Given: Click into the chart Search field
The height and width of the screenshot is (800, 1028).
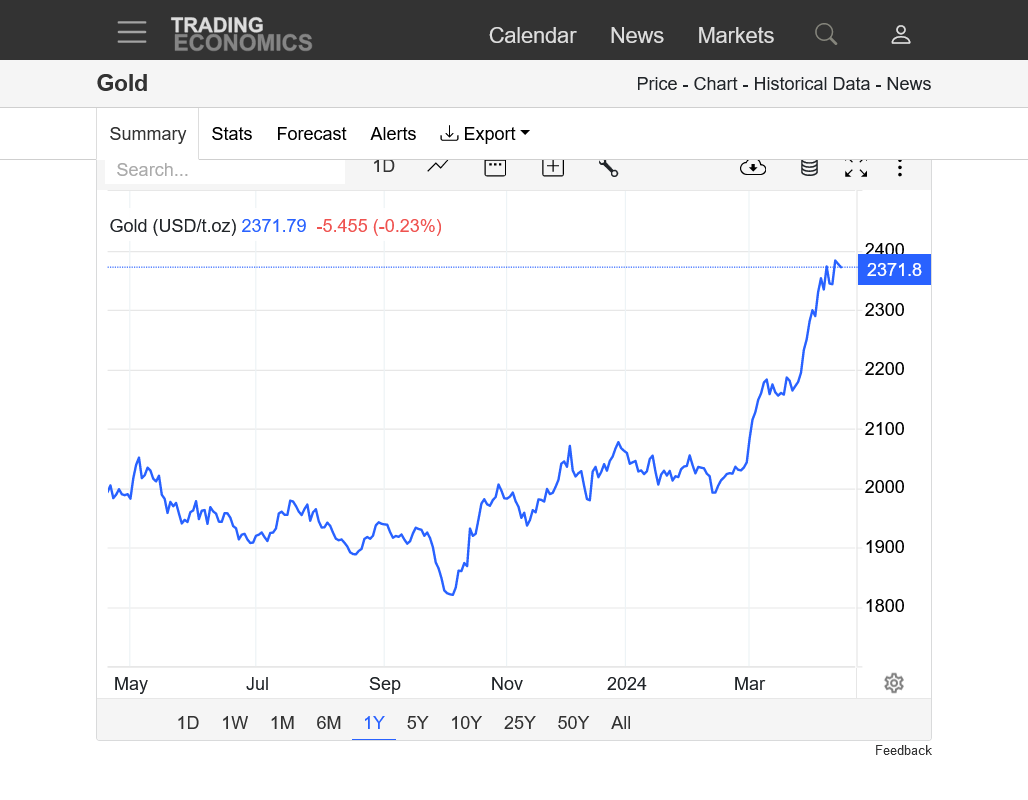Looking at the screenshot, I should tap(225, 170).
